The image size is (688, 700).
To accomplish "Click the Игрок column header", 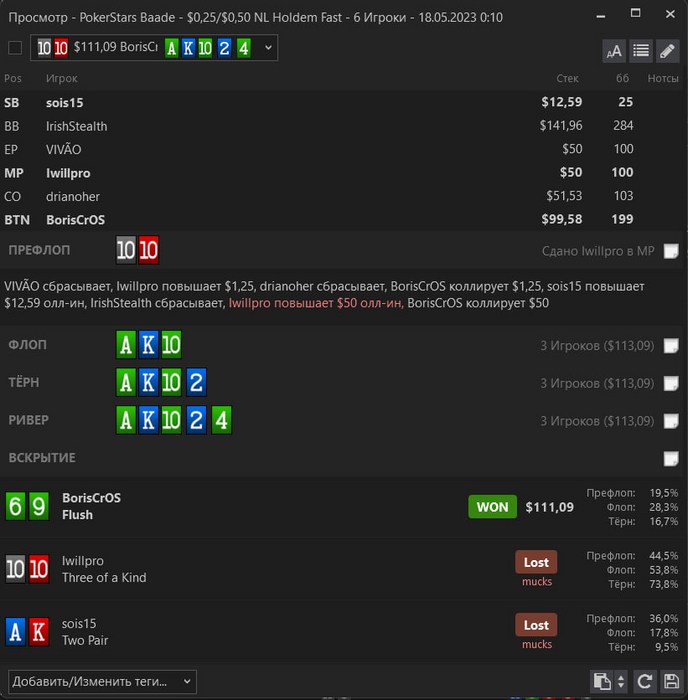I will 62,79.
